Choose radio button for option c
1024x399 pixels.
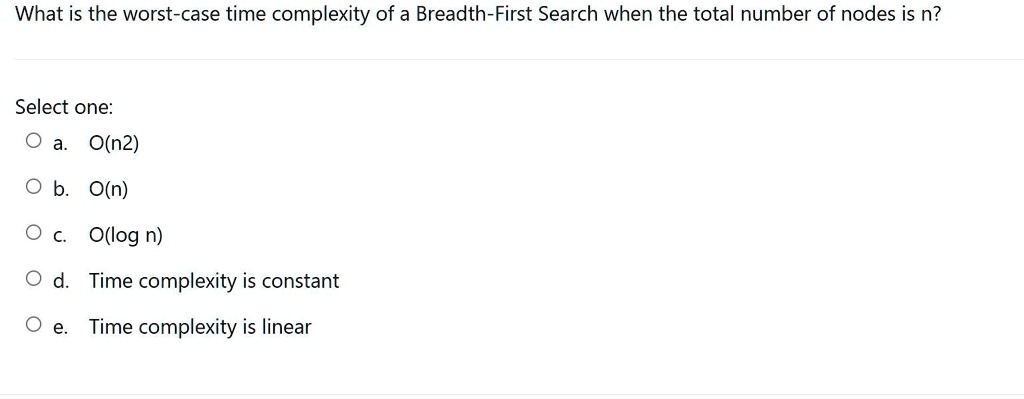click(34, 232)
